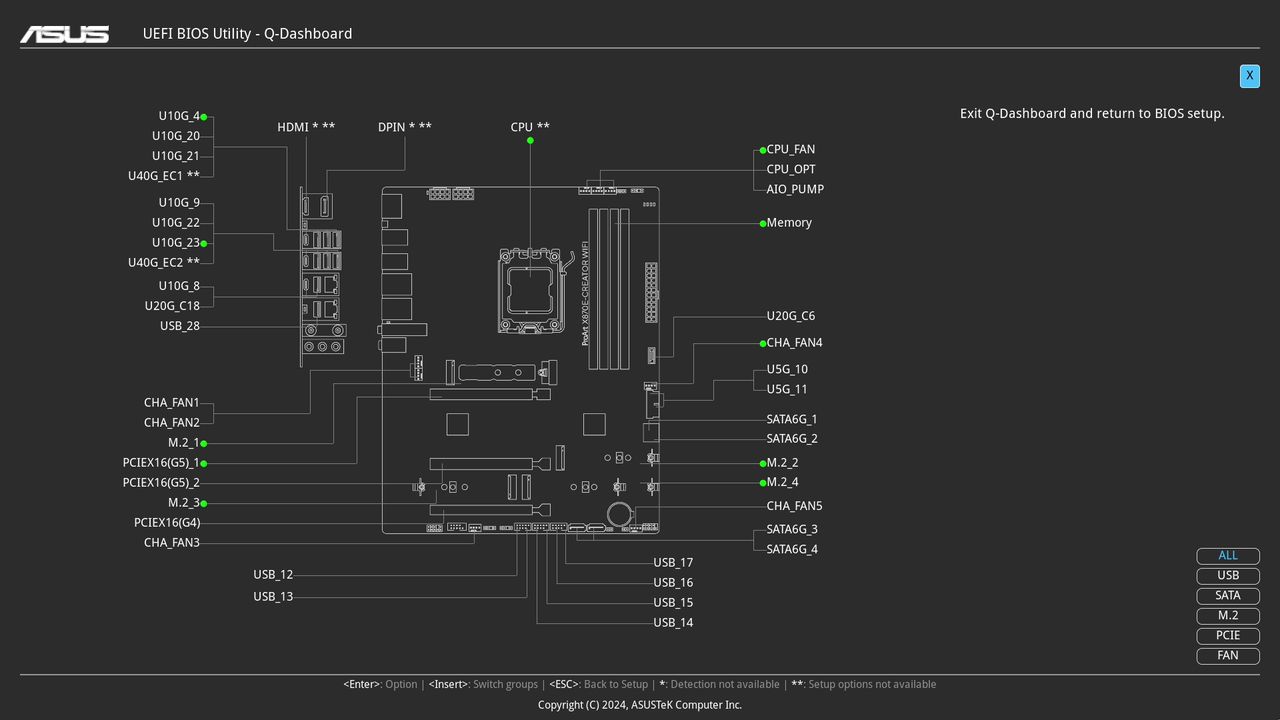Select the U10G_22 label
The height and width of the screenshot is (720, 1280).
coord(176,223)
